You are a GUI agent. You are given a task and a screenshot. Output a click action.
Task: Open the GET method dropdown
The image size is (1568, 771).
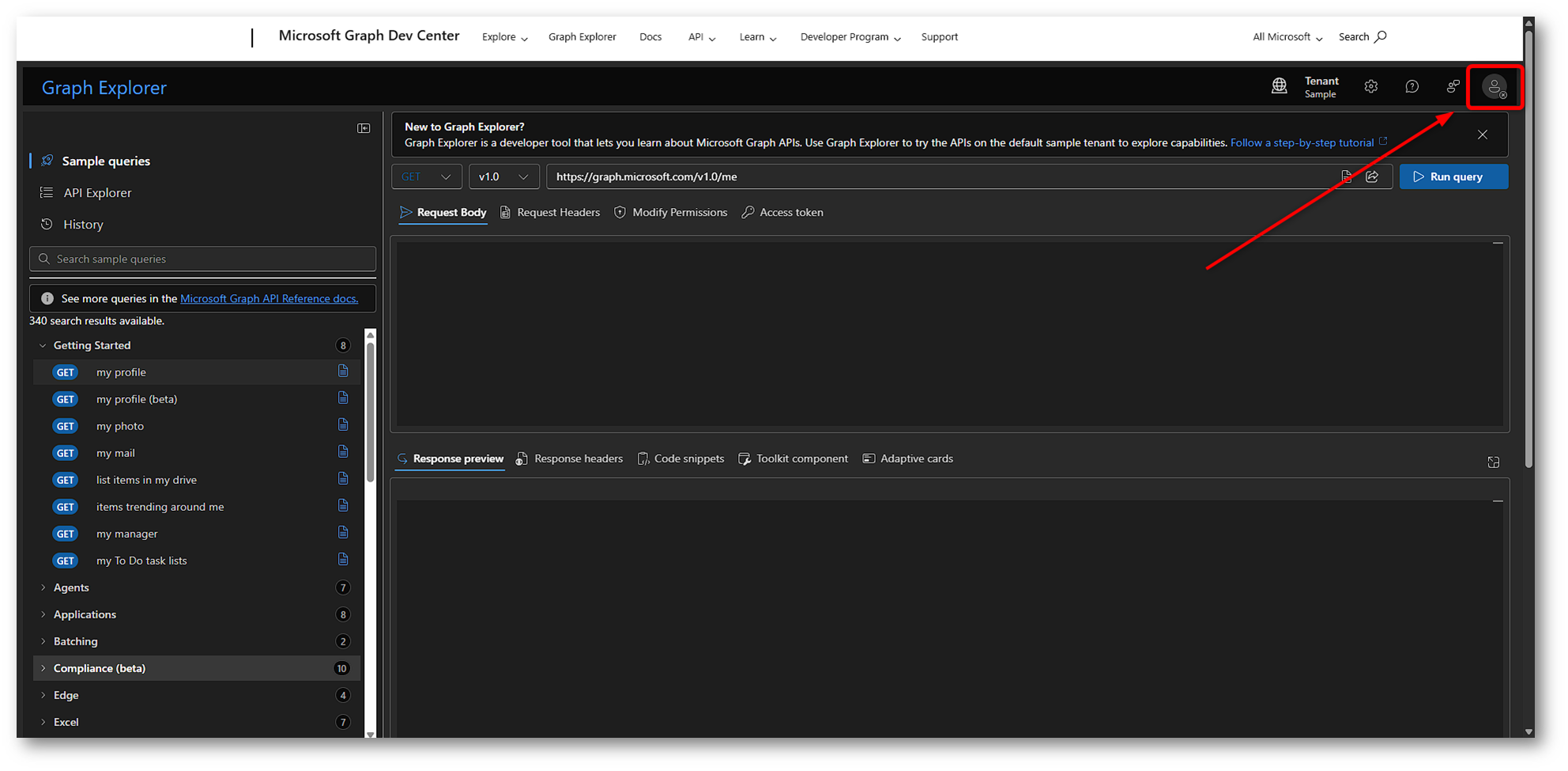[x=426, y=176]
